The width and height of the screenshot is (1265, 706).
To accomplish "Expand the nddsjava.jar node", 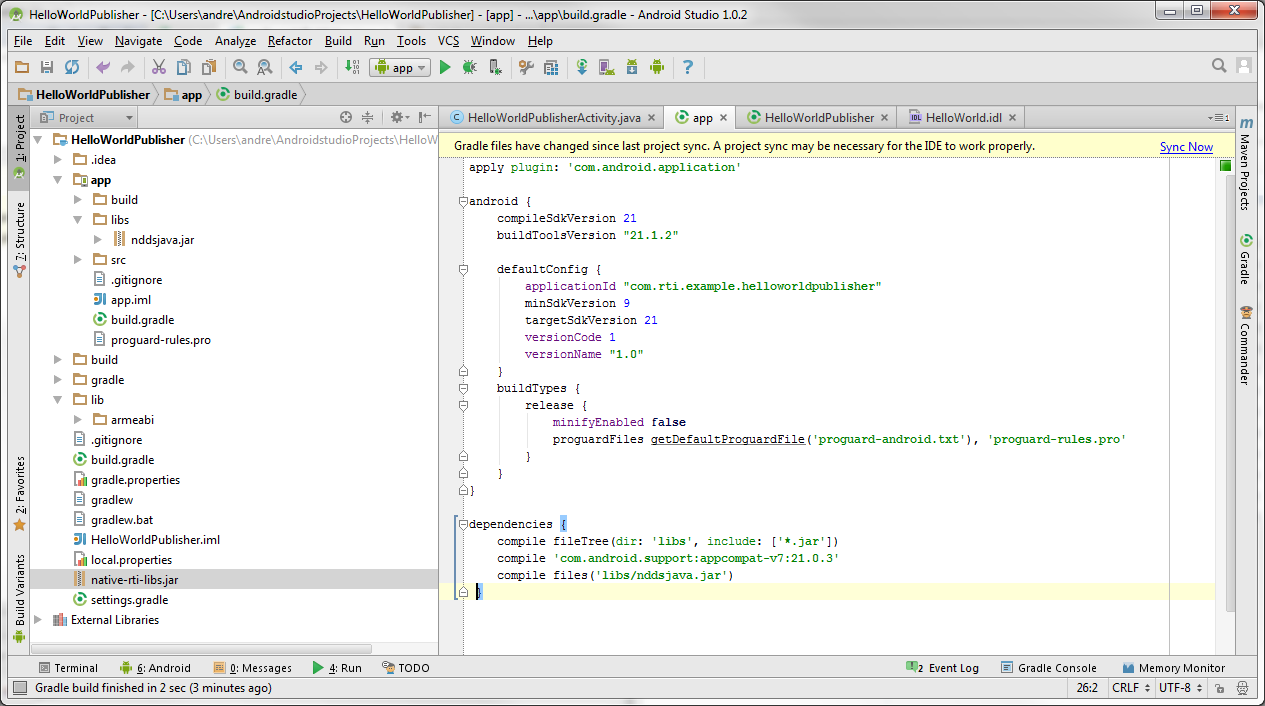I will pyautogui.click(x=98, y=240).
